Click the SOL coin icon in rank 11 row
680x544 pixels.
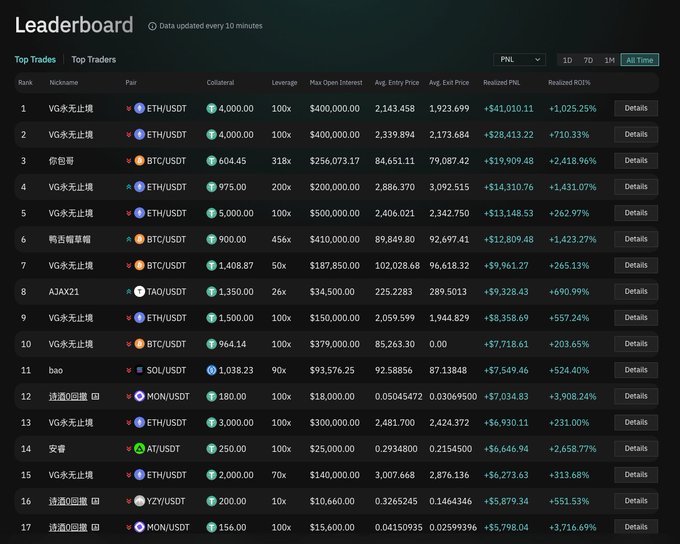pyautogui.click(x=140, y=370)
